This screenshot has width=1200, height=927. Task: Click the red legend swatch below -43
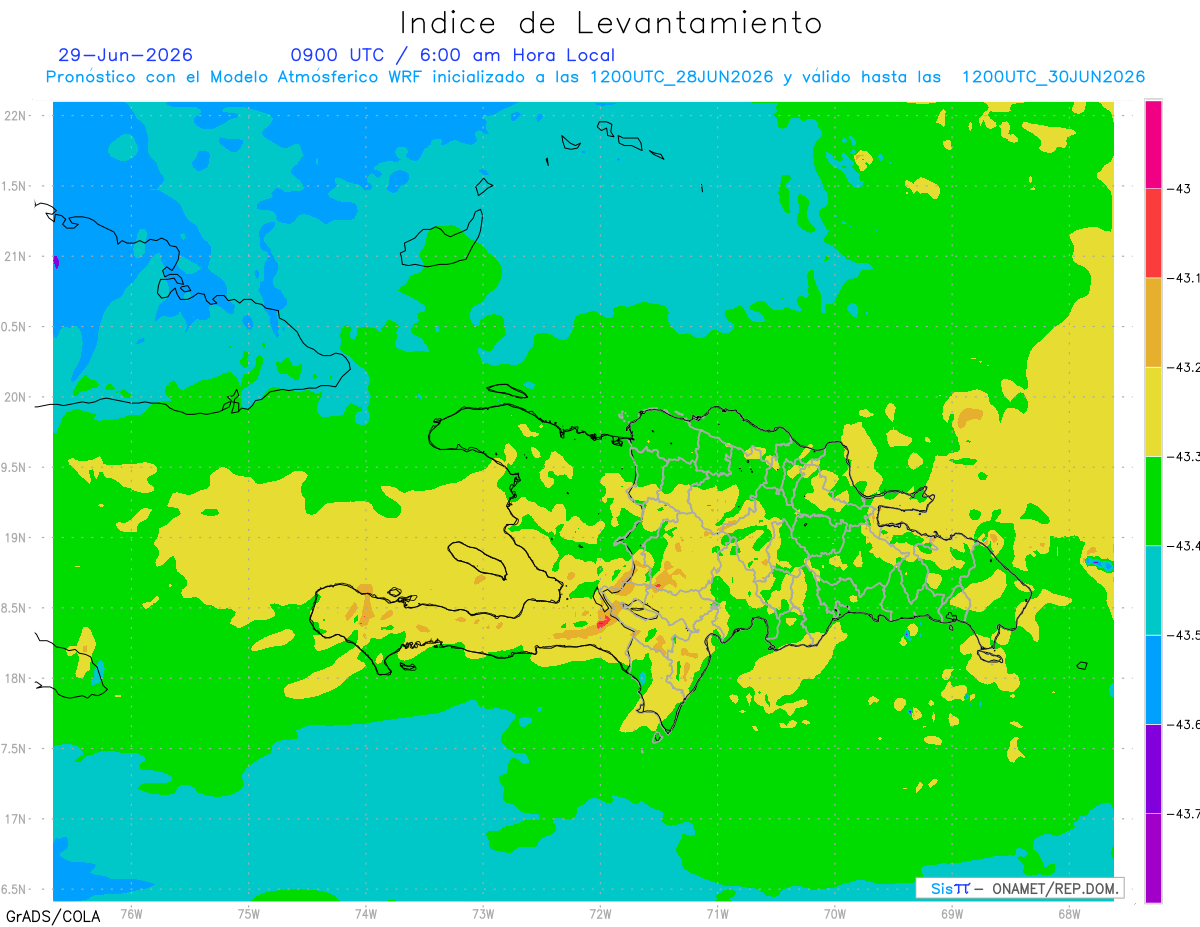pyautogui.click(x=1153, y=233)
